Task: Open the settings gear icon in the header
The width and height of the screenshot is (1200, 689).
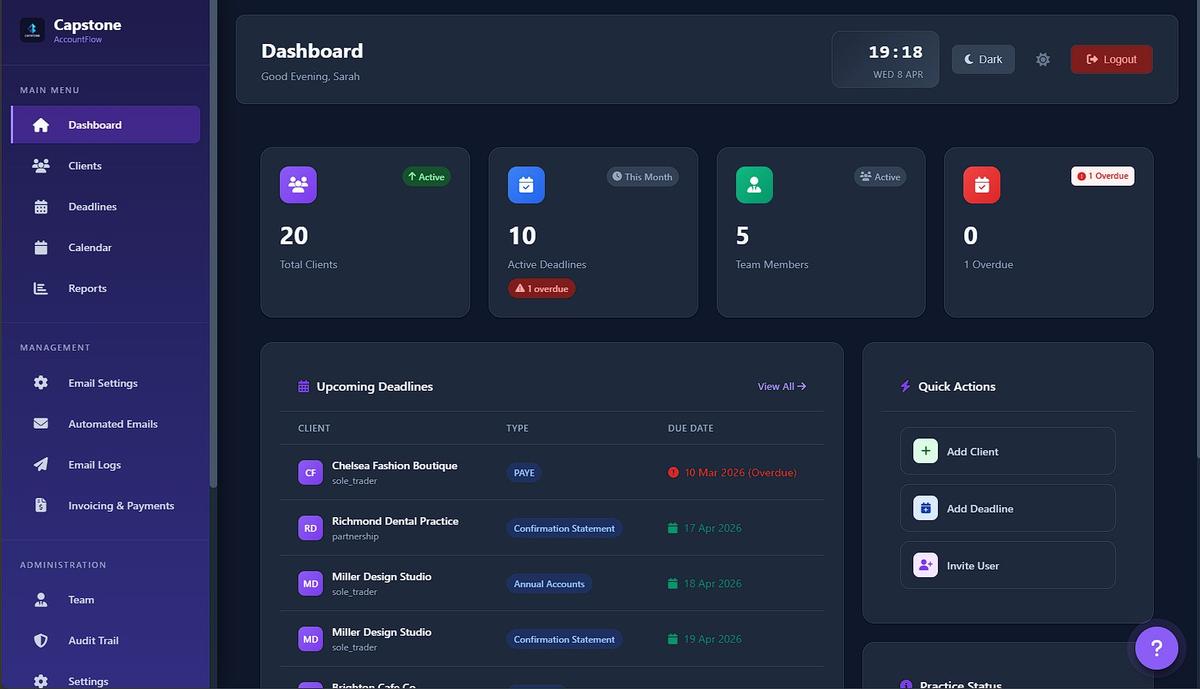Action: point(1043,59)
